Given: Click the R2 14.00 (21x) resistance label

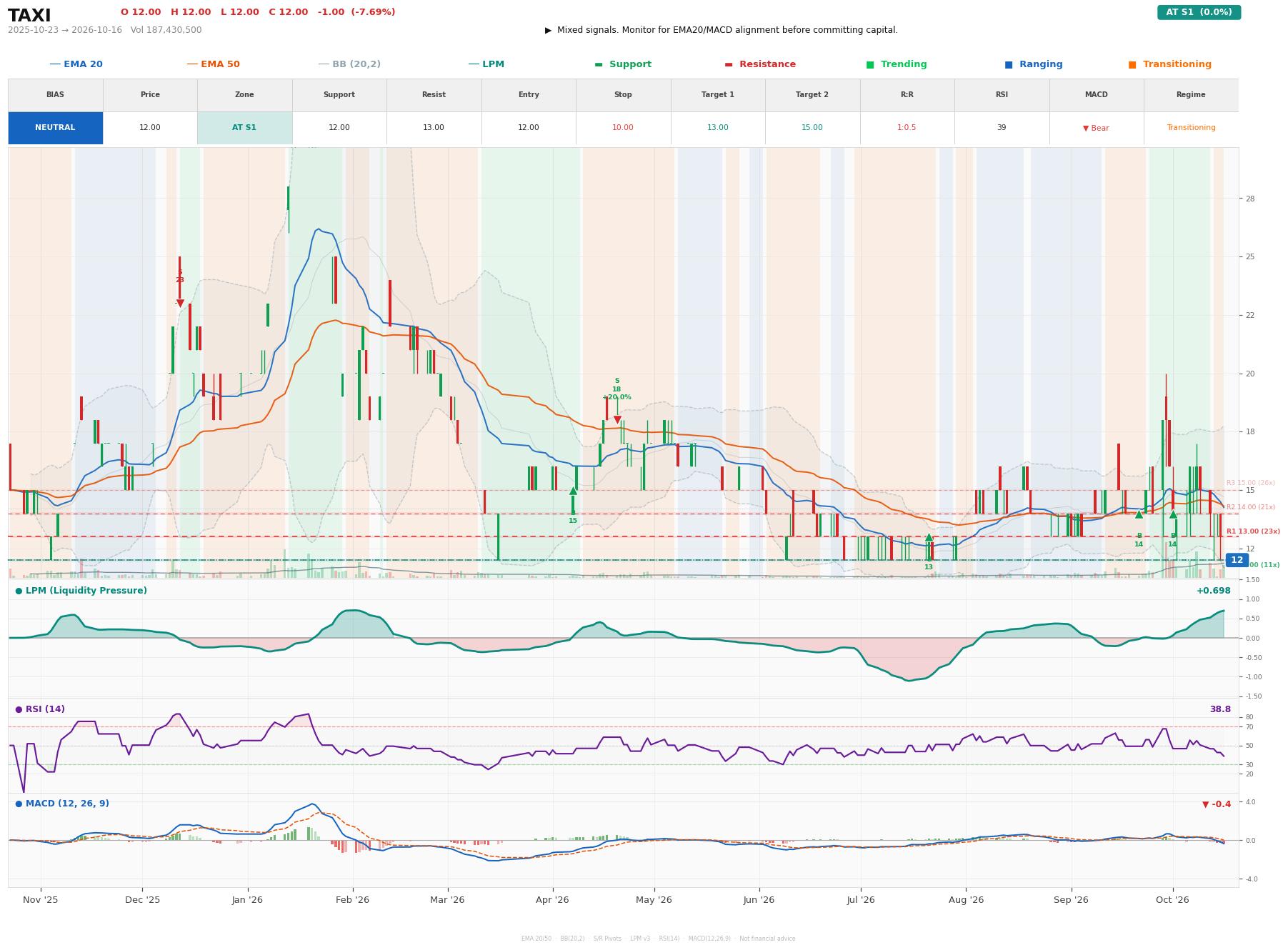Looking at the screenshot, I should [1251, 507].
